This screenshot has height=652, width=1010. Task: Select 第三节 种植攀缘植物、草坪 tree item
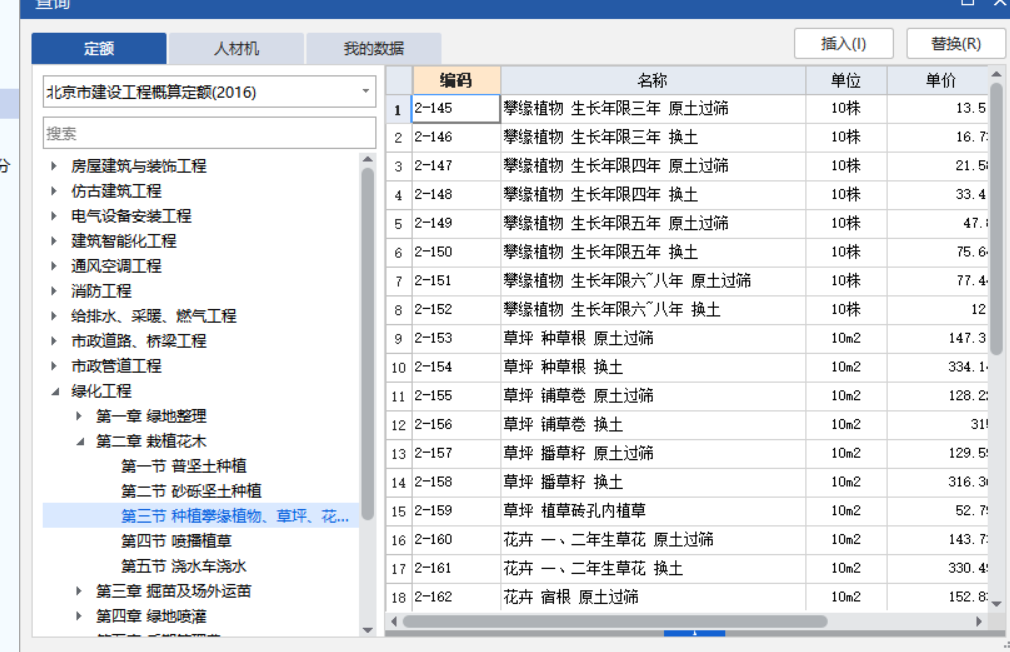tap(201, 516)
